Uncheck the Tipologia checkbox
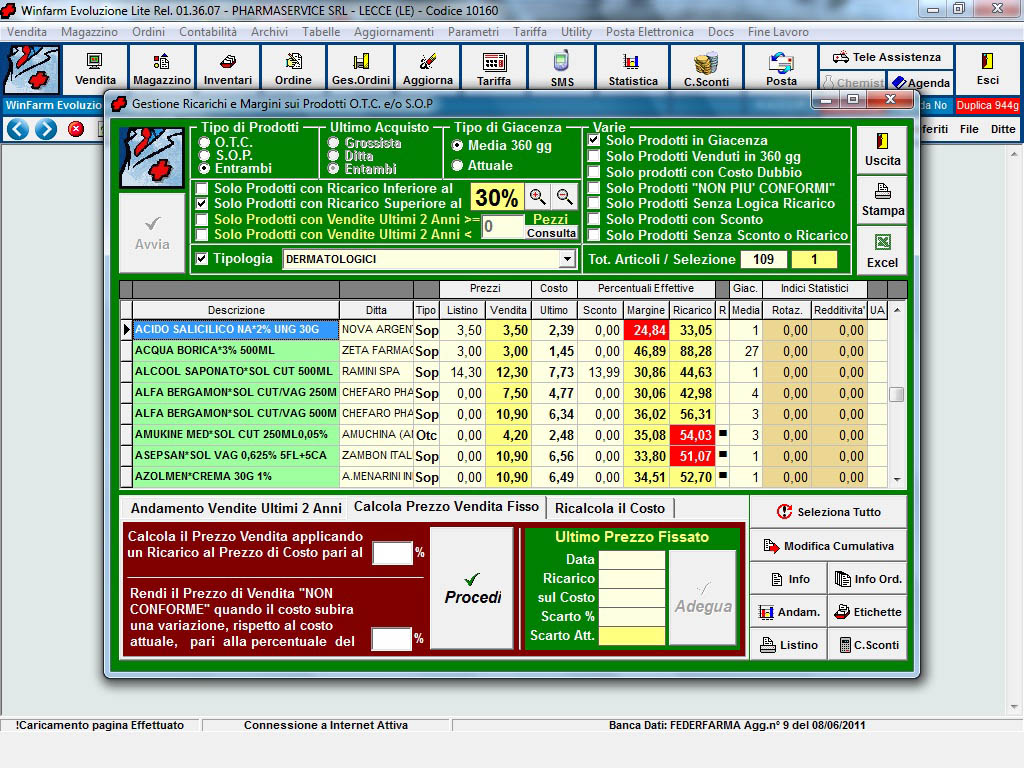 202,259
